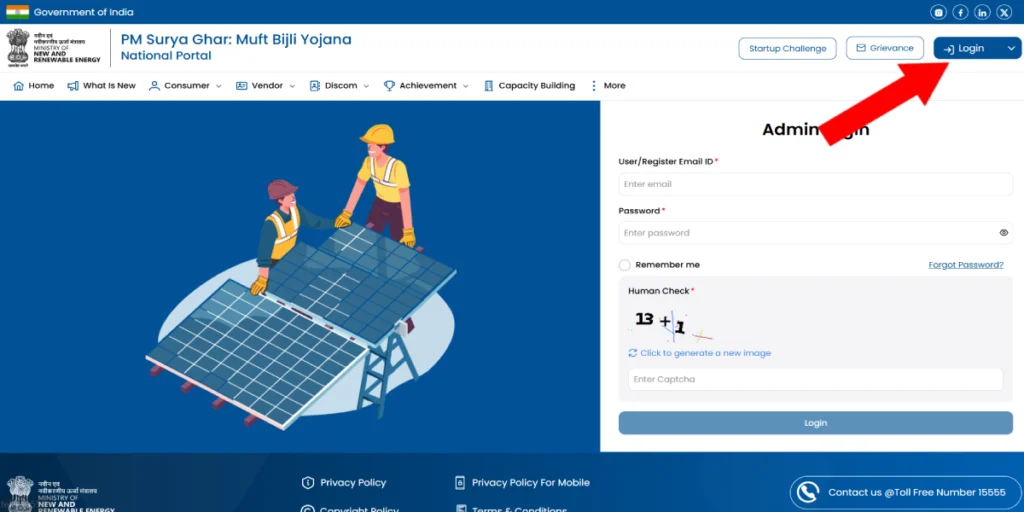1024x512 pixels.
Task: Click the Startup Challenge button
Action: (x=788, y=48)
